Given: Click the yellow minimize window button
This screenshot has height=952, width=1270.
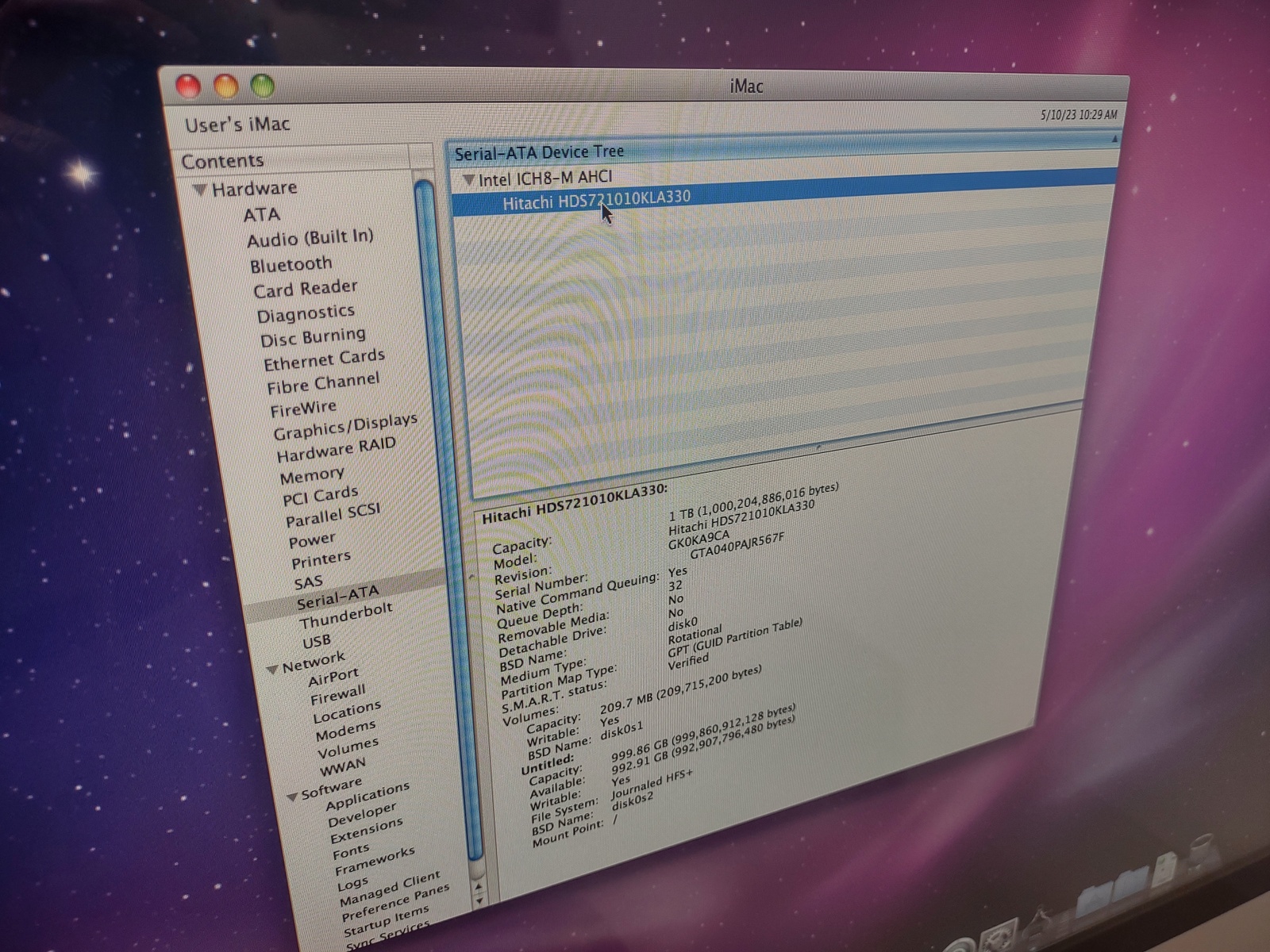Looking at the screenshot, I should coord(225,86).
